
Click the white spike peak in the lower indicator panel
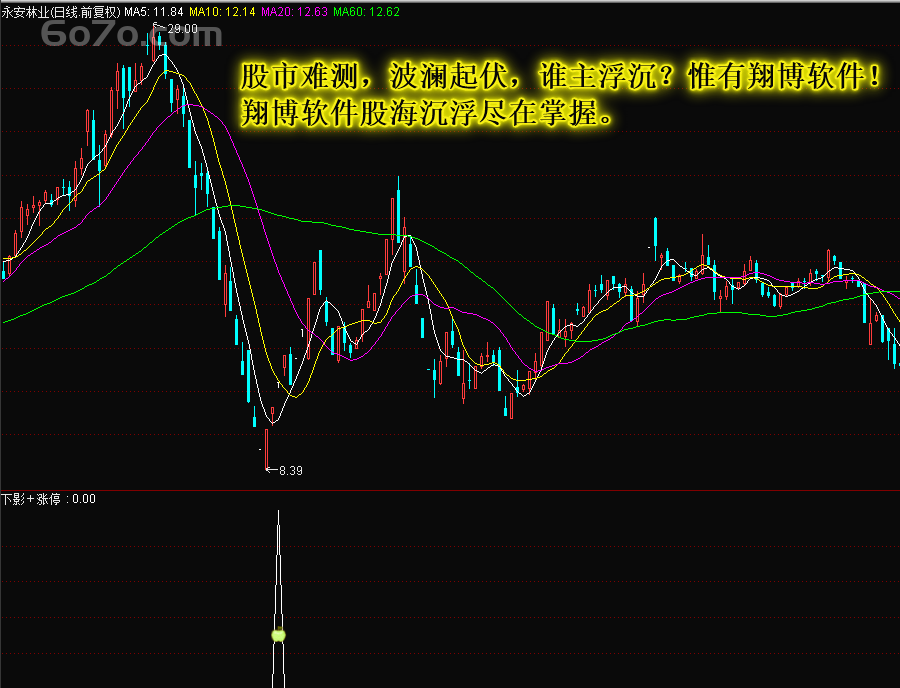[x=278, y=512]
